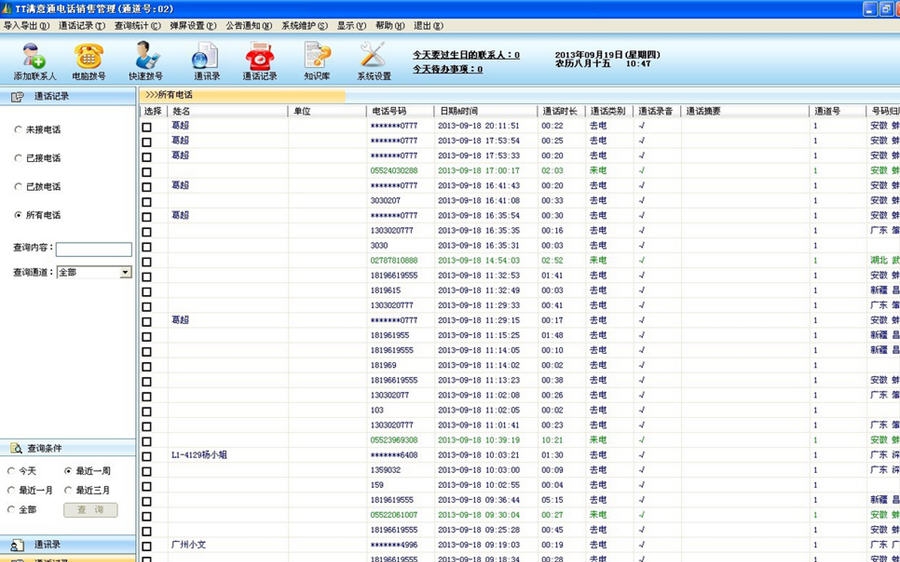This screenshot has width=900, height=562.
Task: Click the 今天待办事项 link
Action: click(x=447, y=69)
